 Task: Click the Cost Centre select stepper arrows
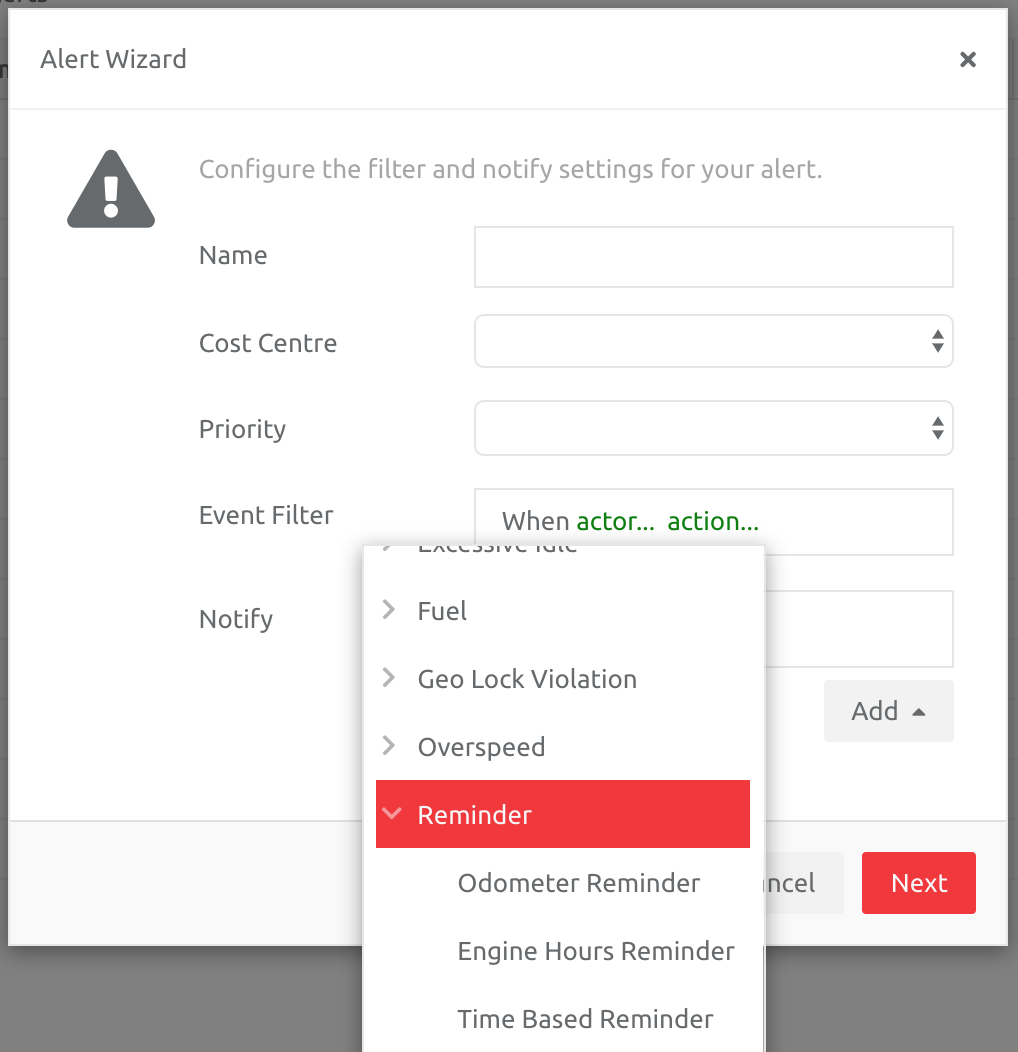(938, 341)
